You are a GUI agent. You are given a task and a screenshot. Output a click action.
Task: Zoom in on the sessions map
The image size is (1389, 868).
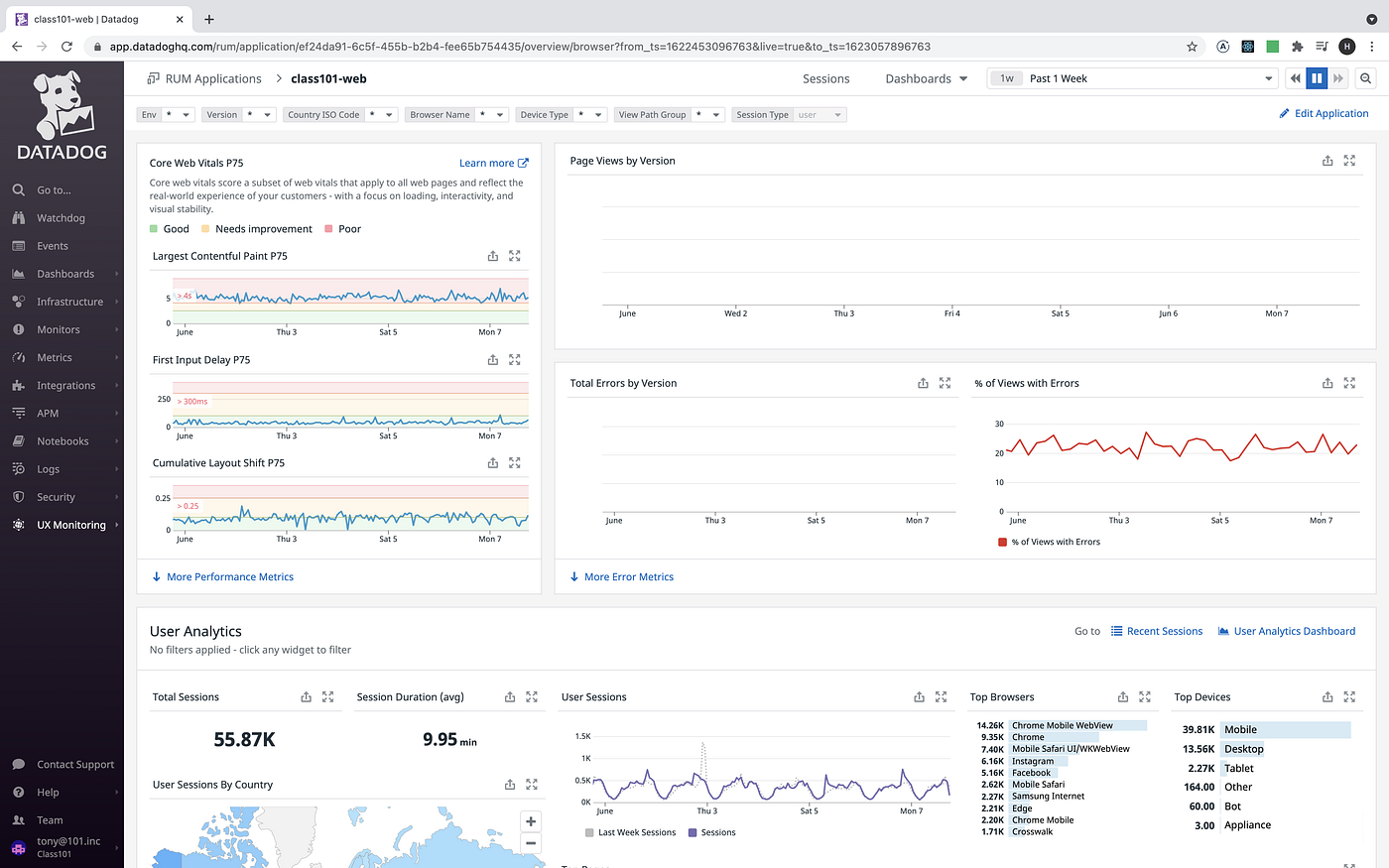(531, 821)
